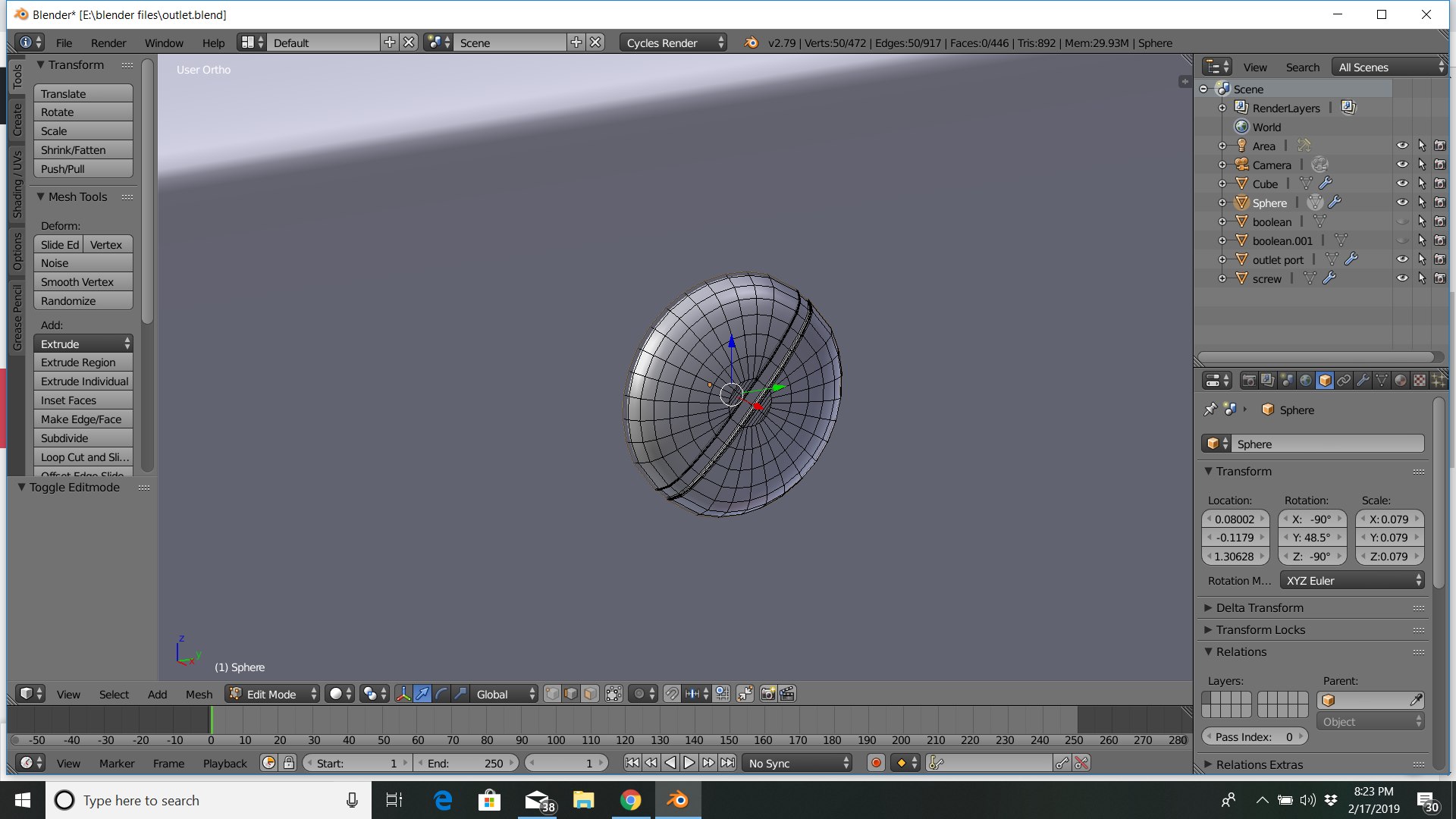
Task: Click the Extrude Region button
Action: tap(83, 362)
